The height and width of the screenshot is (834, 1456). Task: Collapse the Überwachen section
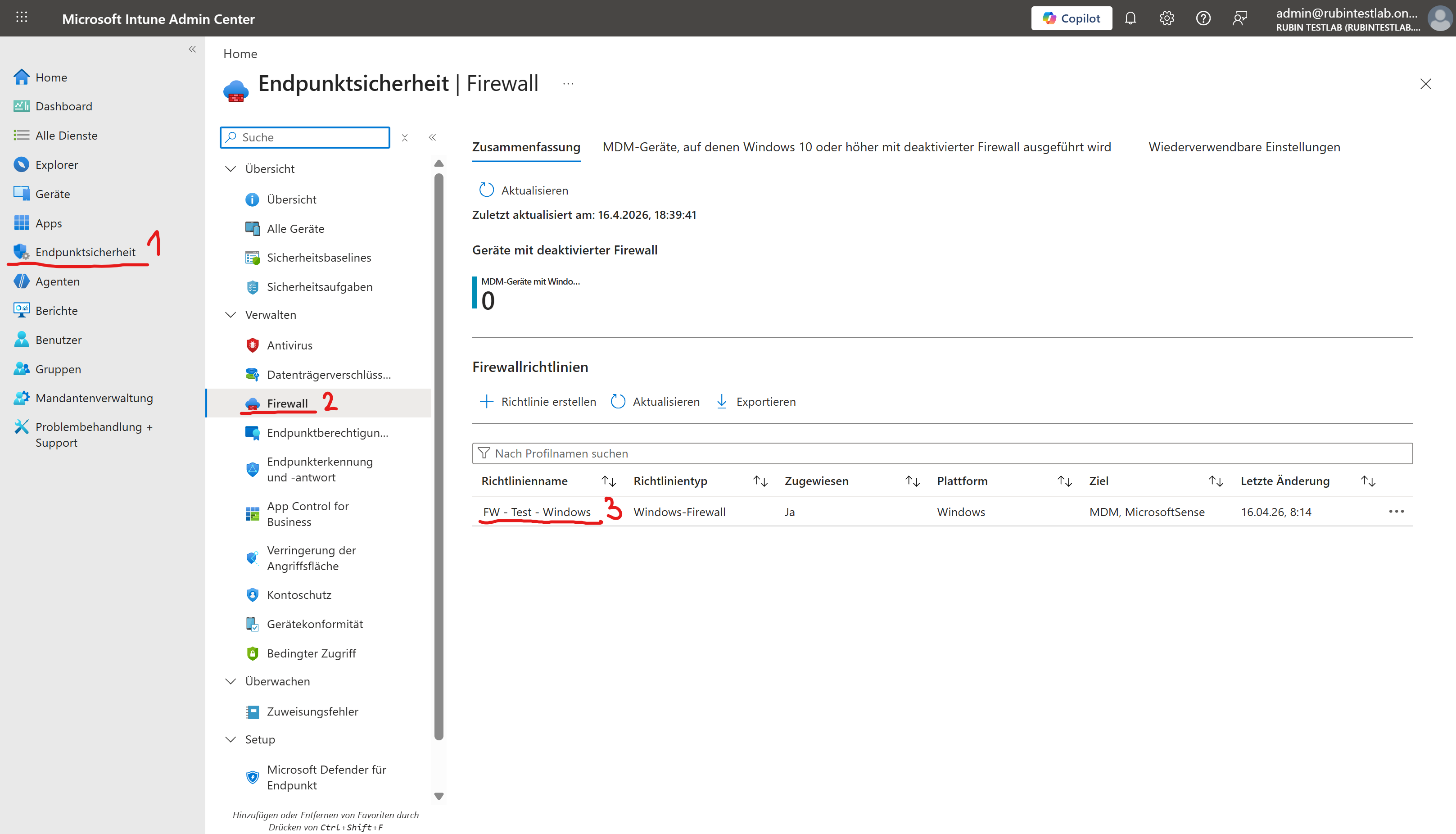tap(231, 682)
